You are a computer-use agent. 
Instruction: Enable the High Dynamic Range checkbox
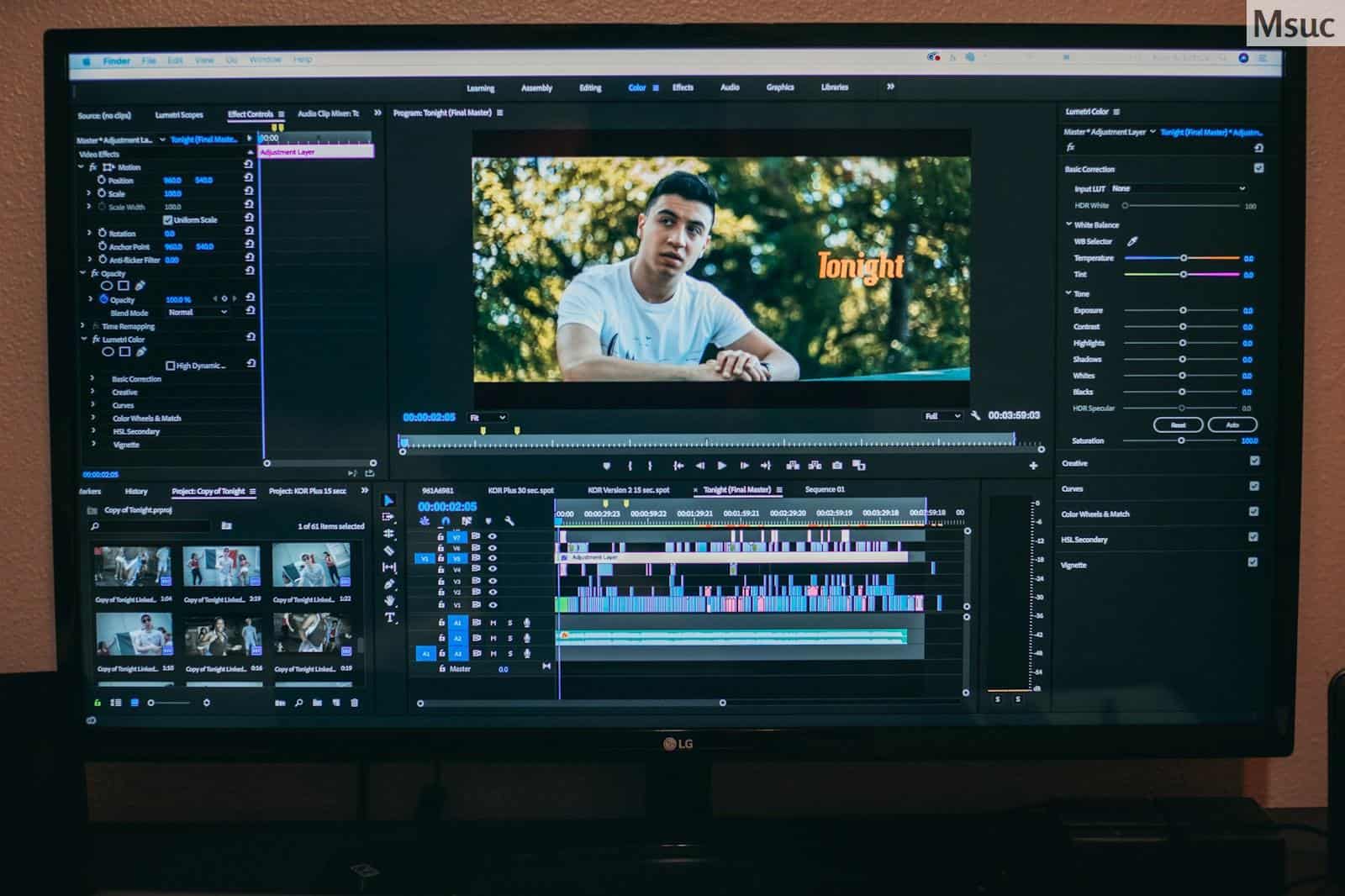[x=171, y=366]
